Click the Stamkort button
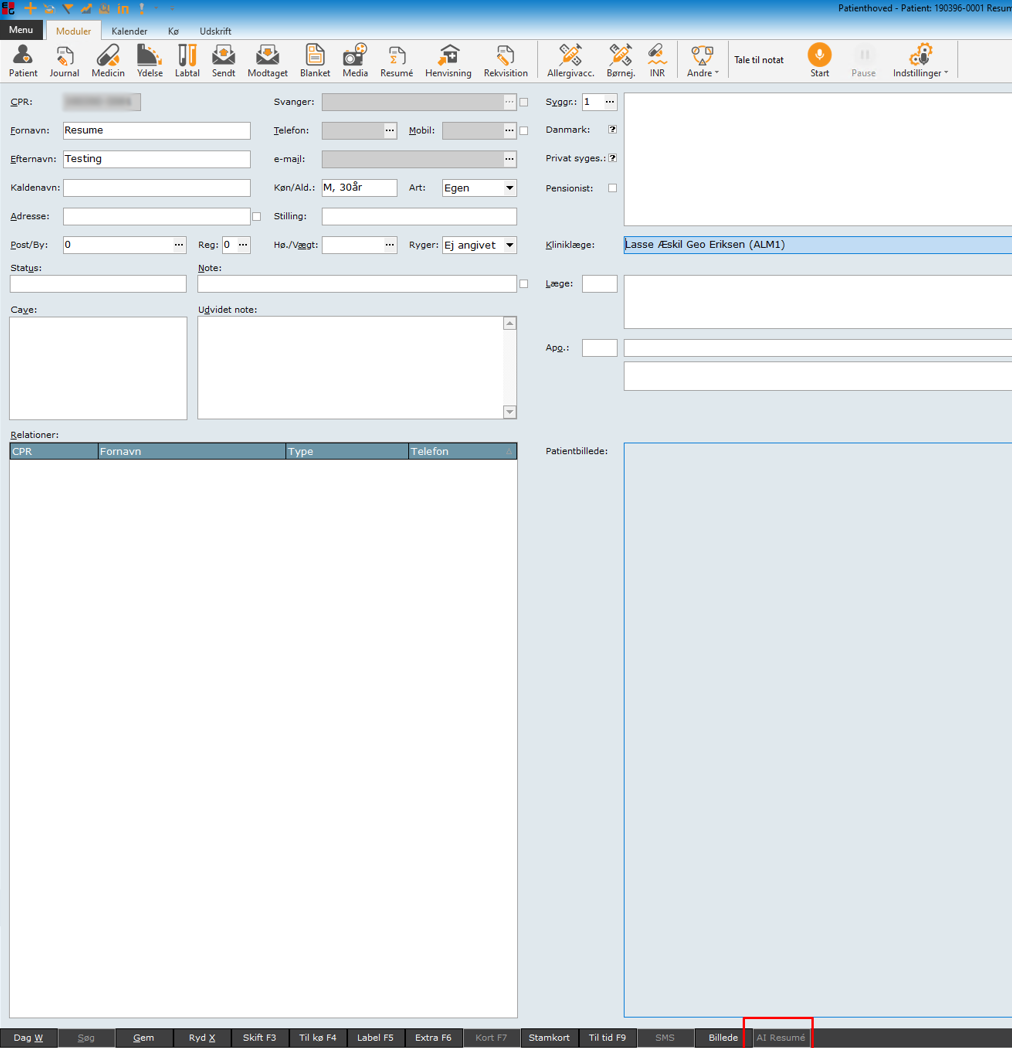1012x1048 pixels. click(549, 1038)
